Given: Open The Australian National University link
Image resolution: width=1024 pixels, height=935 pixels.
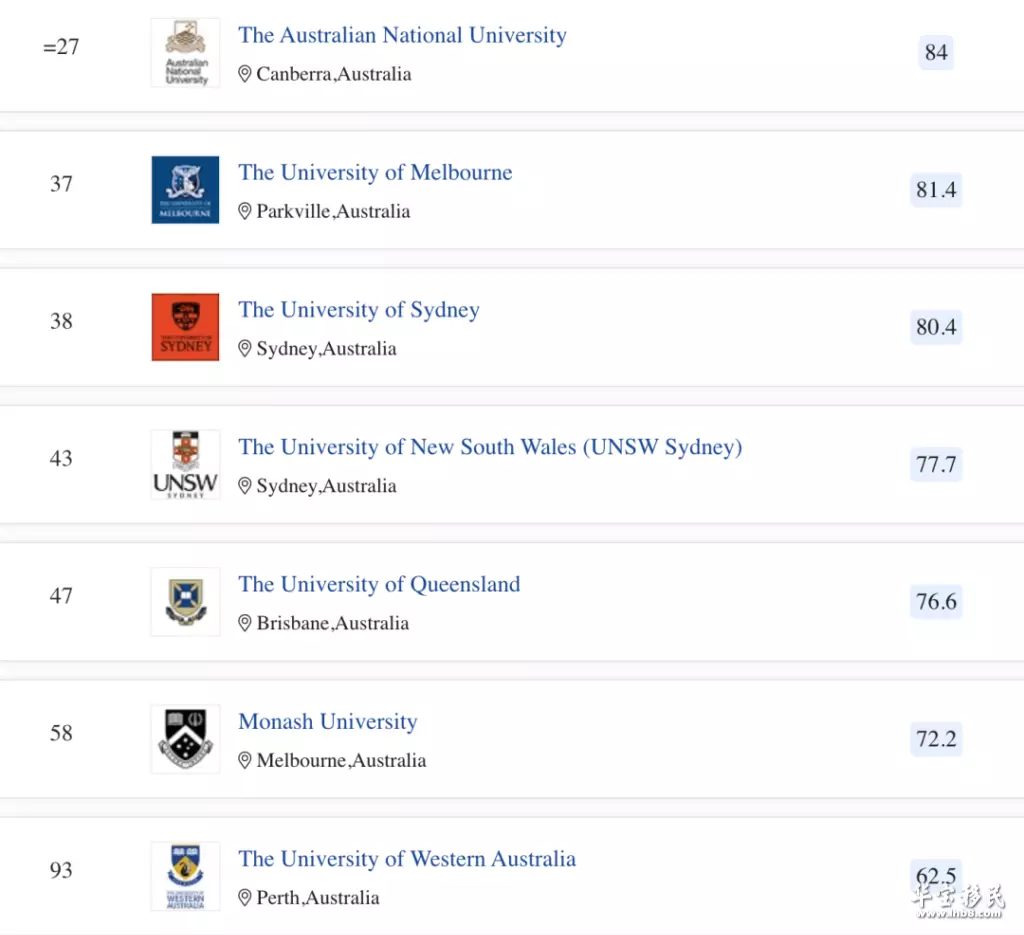Looking at the screenshot, I should 402,35.
